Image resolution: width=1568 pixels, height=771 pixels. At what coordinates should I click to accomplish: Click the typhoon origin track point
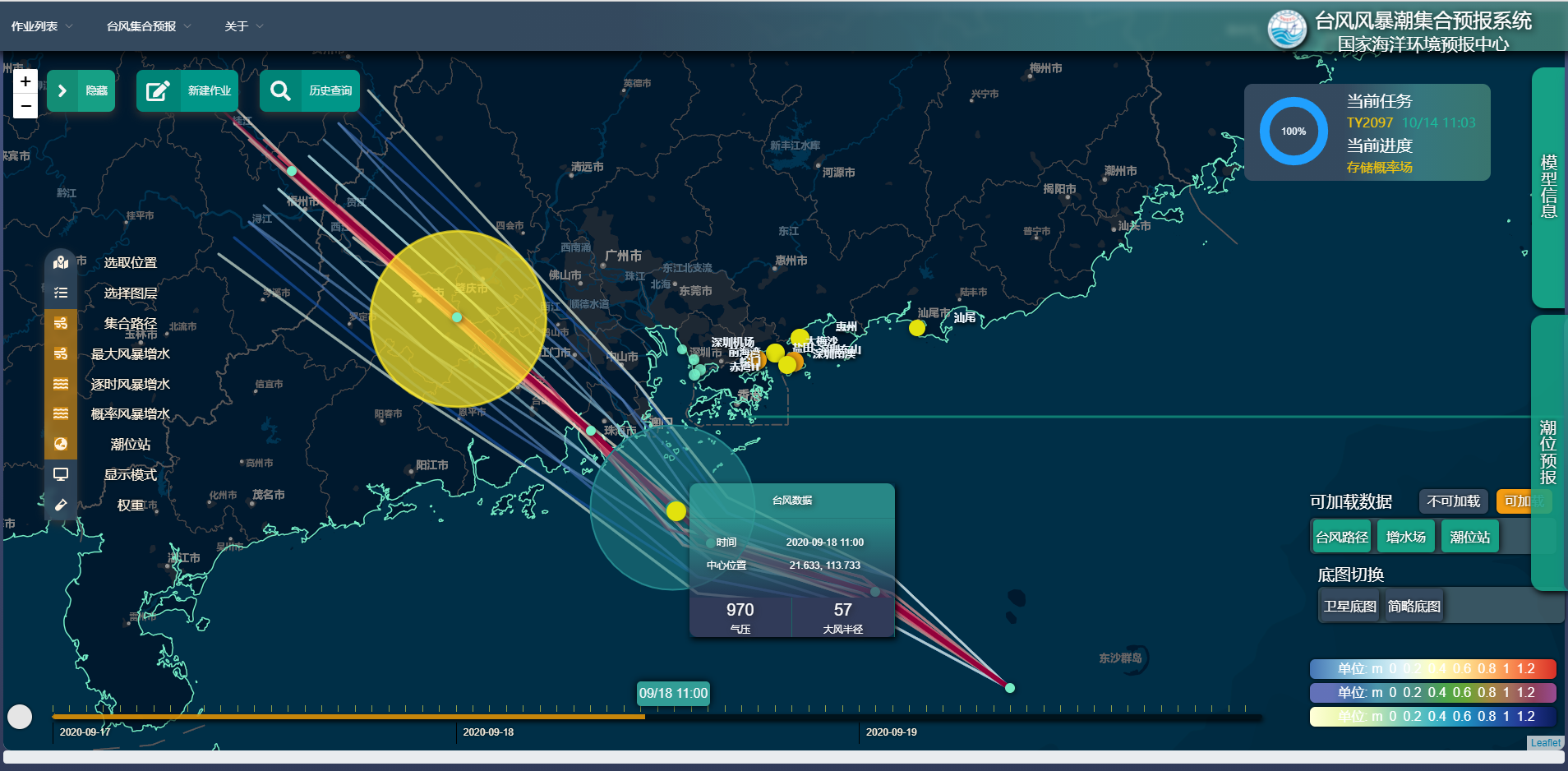click(1010, 688)
